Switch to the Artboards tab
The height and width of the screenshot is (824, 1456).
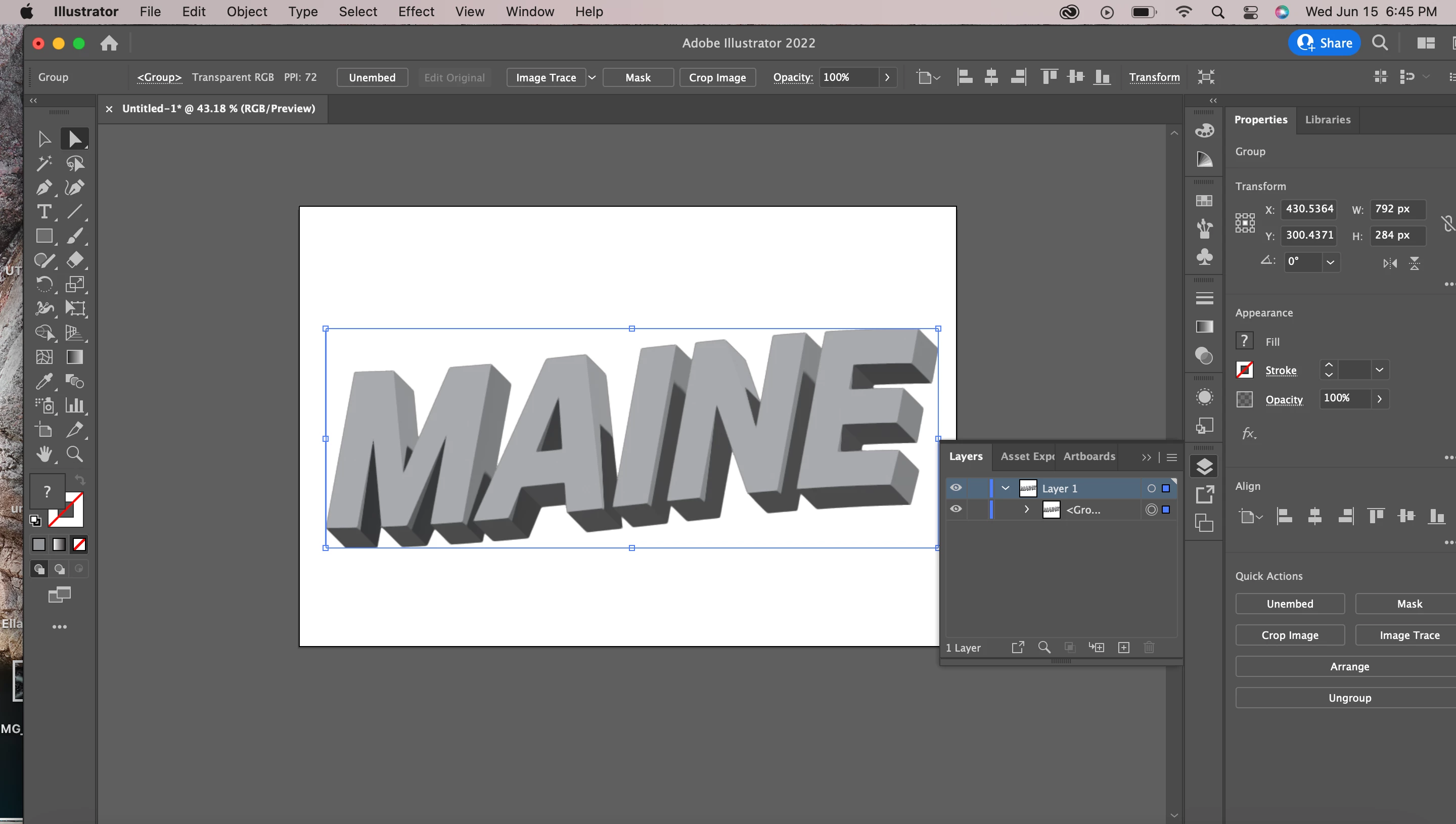[1089, 456]
